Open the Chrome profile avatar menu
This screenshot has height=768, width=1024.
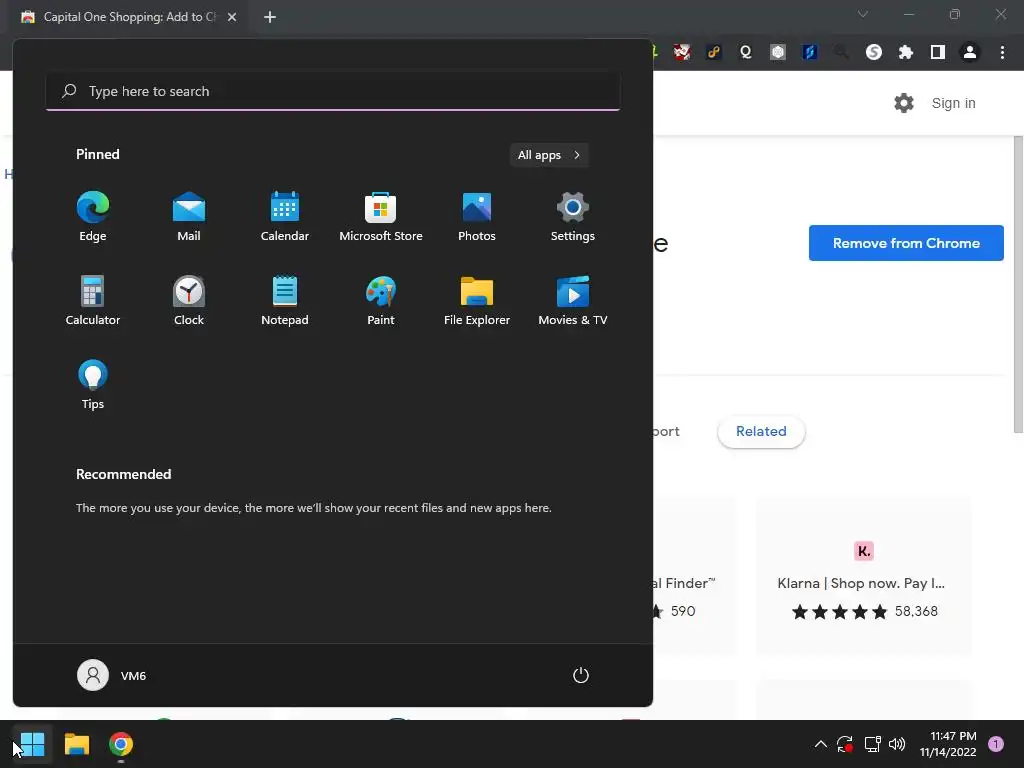tap(970, 52)
